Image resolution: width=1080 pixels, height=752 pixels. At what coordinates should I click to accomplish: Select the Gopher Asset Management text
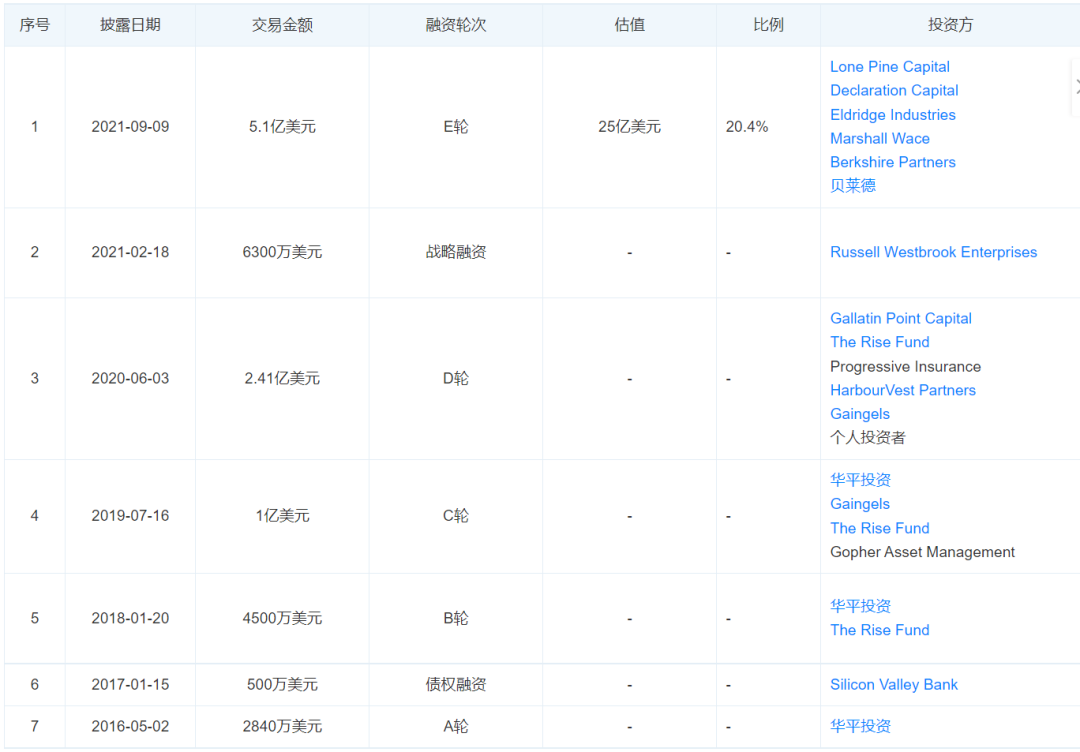click(922, 552)
